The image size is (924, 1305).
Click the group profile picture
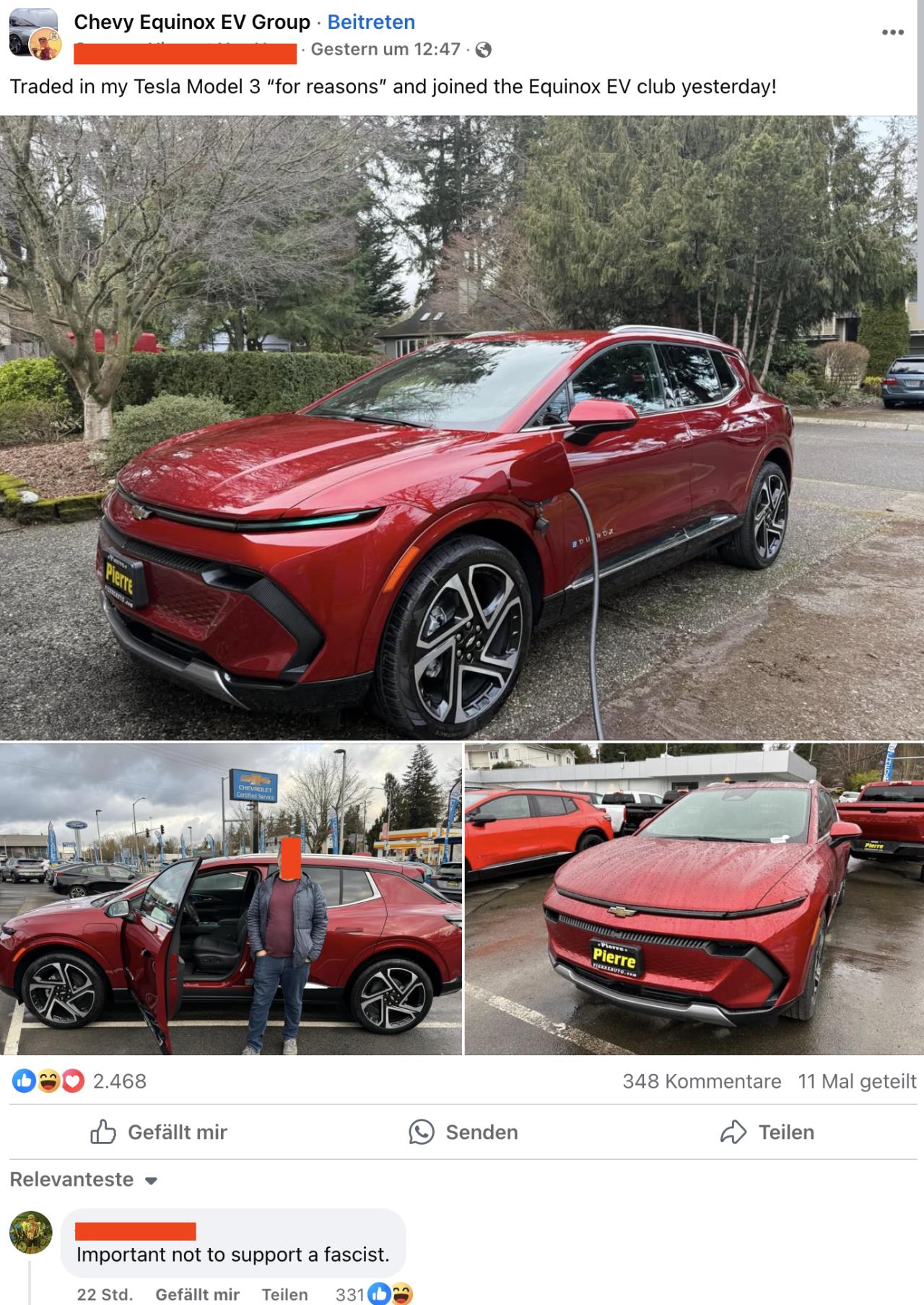(x=33, y=33)
